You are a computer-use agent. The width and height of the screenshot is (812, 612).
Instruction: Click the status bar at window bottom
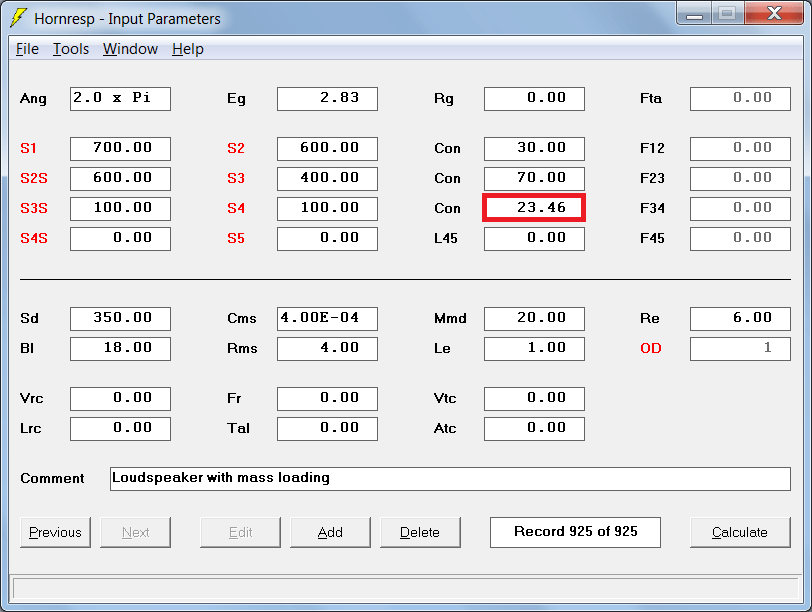[x=405, y=589]
